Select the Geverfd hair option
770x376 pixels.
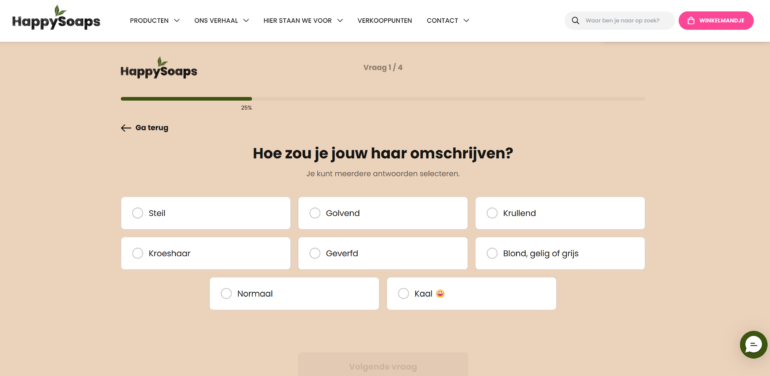pos(383,253)
